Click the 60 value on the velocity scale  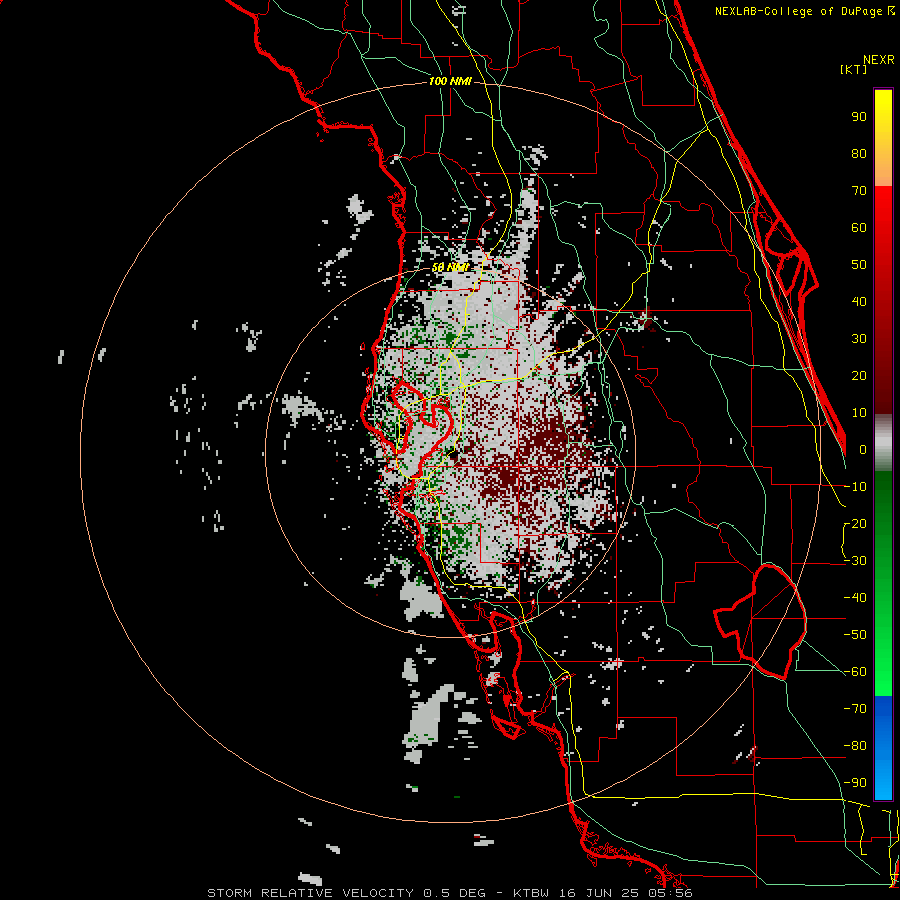[859, 227]
